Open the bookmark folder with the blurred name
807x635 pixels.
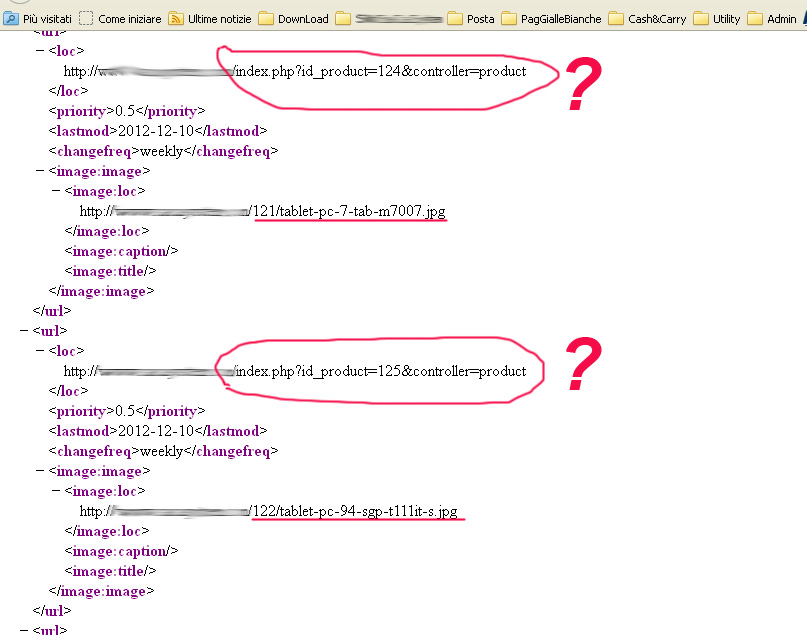(x=389, y=19)
